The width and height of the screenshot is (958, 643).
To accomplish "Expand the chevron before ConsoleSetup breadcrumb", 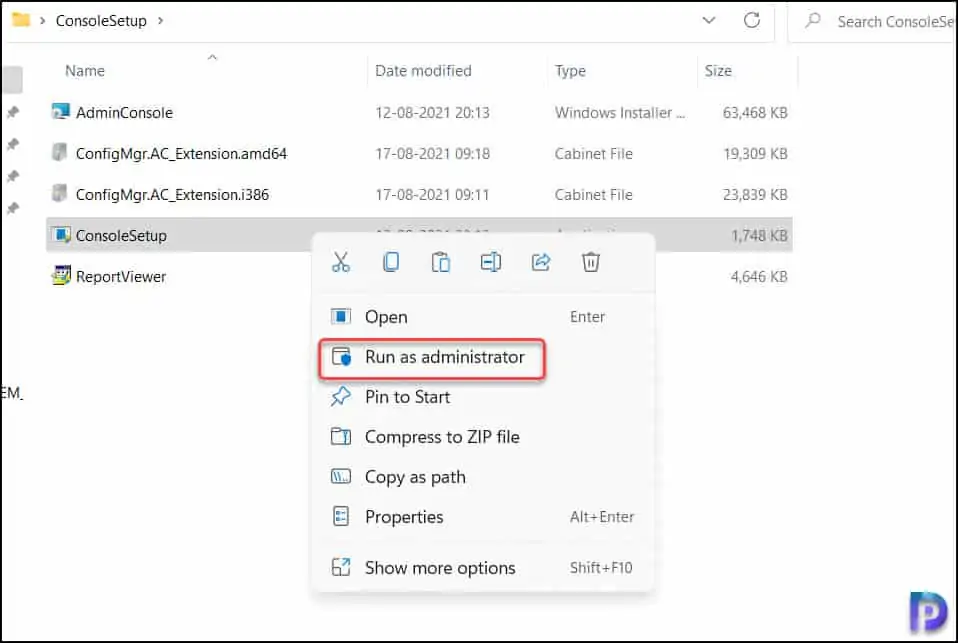I will pos(42,21).
